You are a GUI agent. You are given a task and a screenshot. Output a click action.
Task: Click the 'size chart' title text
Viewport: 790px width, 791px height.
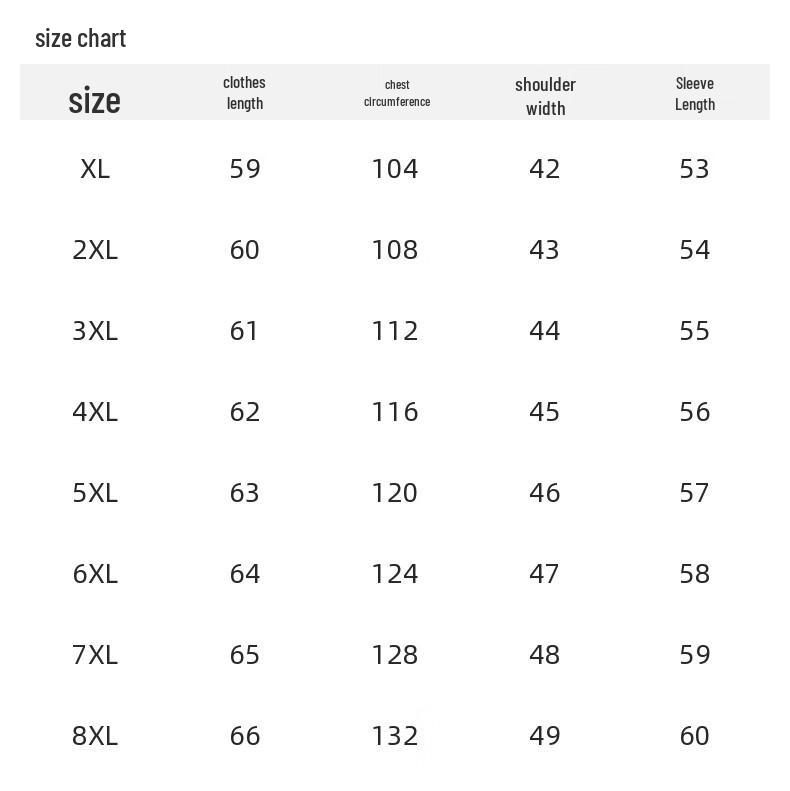[x=81, y=39]
